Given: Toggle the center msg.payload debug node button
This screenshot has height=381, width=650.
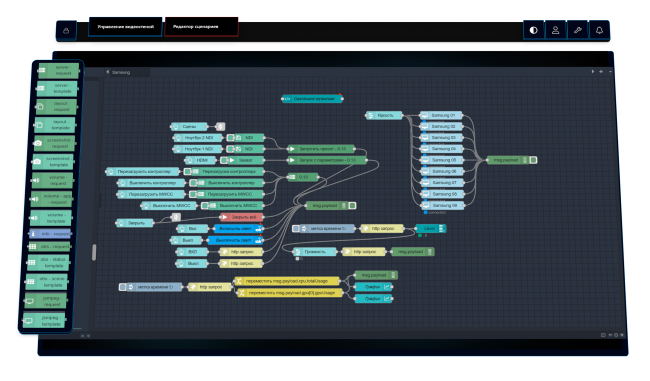Looking at the screenshot, I should (x=352, y=206).
